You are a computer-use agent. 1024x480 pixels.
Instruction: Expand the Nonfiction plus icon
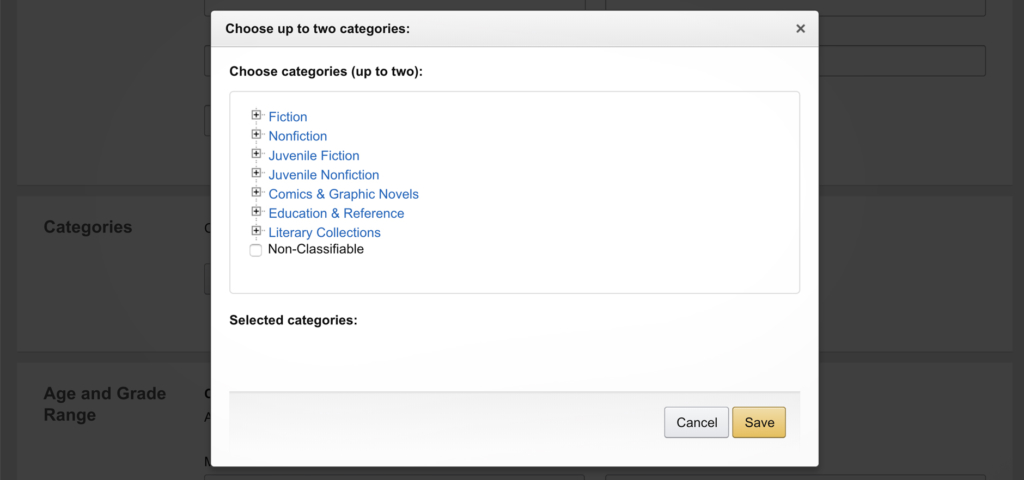[x=257, y=135]
